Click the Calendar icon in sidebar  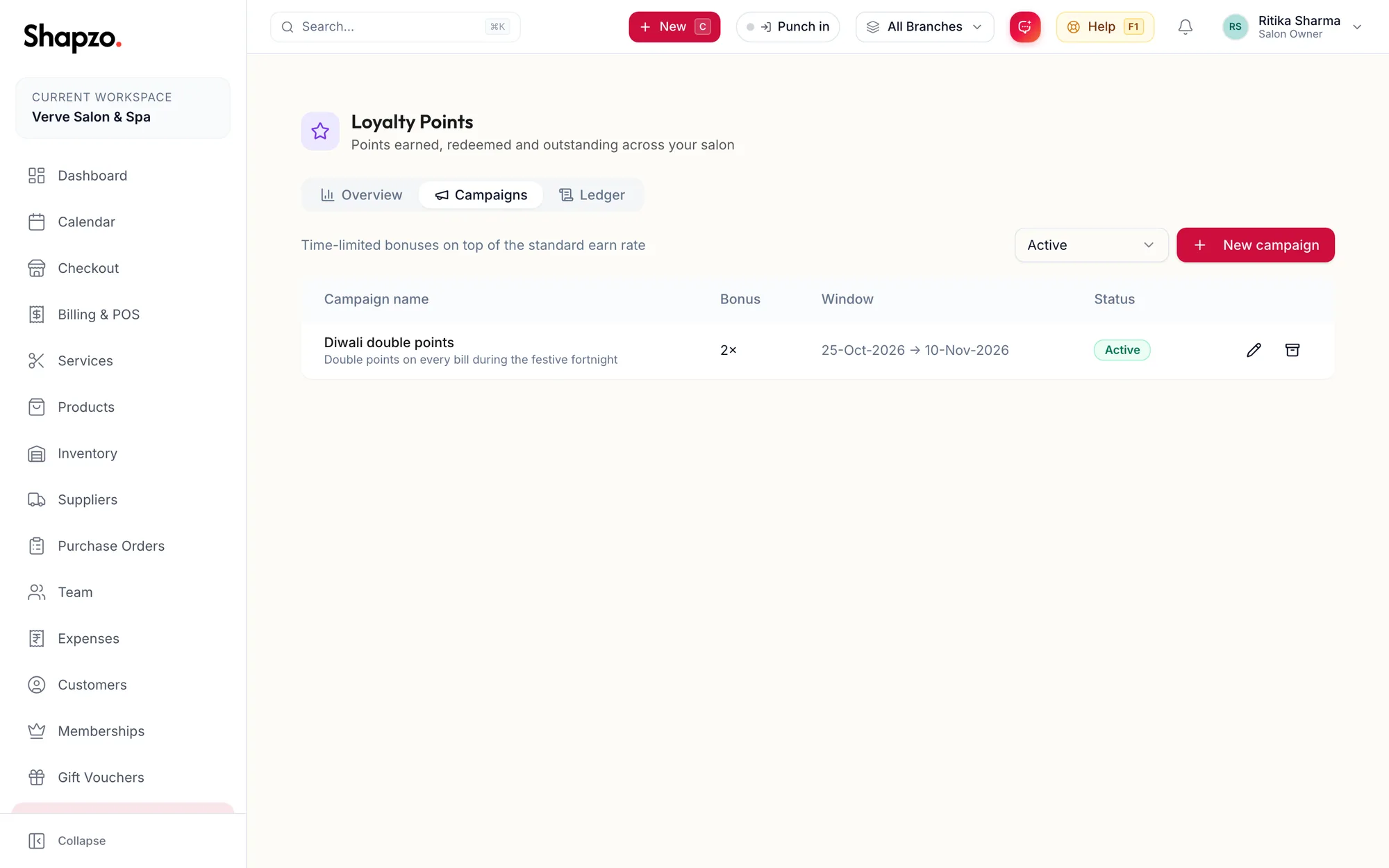tap(37, 222)
